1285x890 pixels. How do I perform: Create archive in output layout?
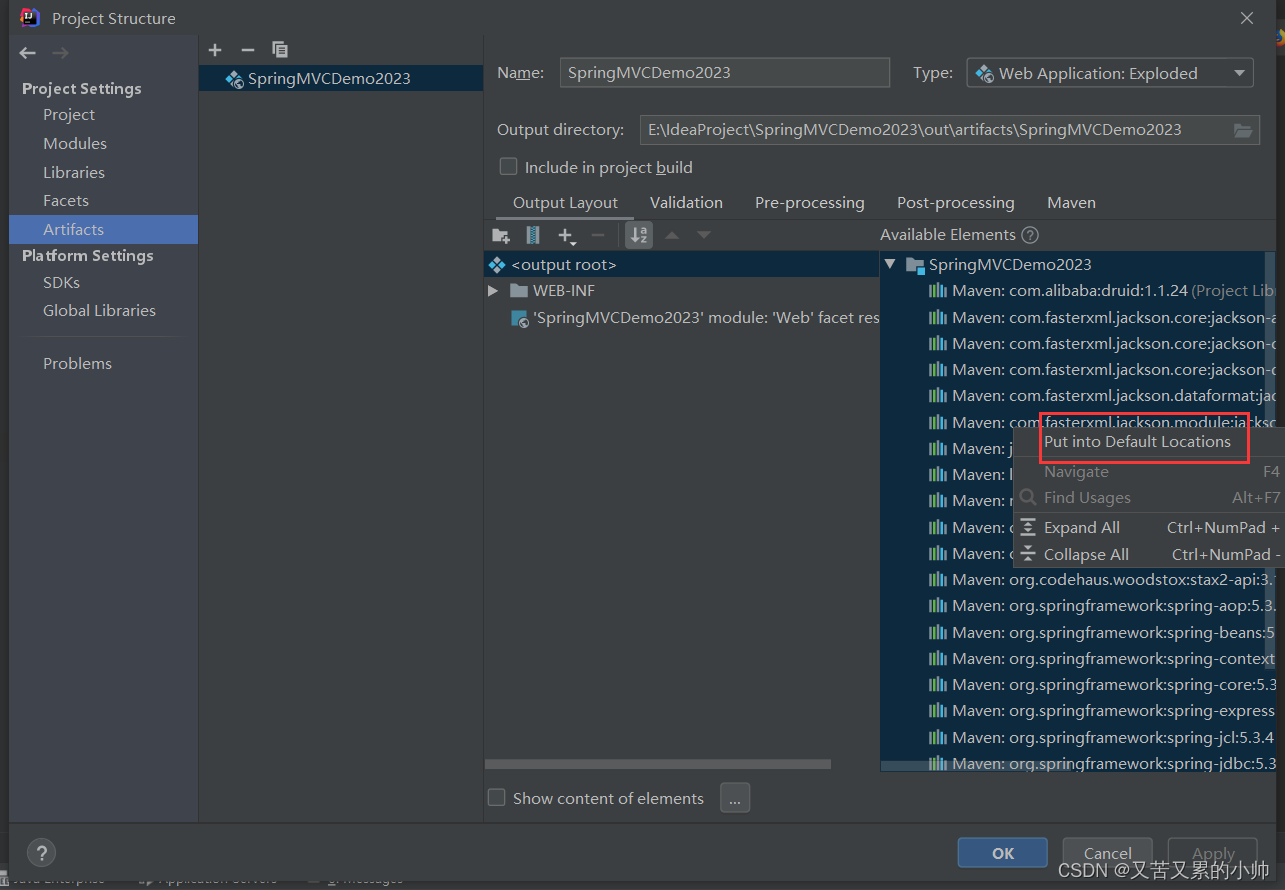(x=533, y=235)
